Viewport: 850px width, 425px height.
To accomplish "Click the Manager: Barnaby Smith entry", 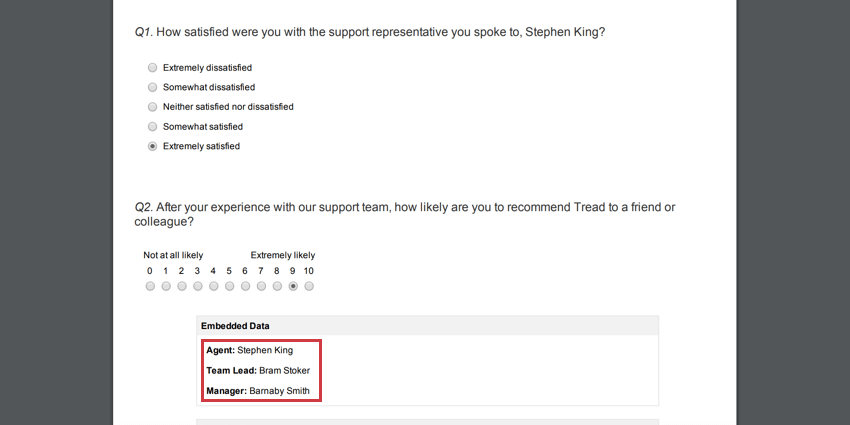I will 258,390.
